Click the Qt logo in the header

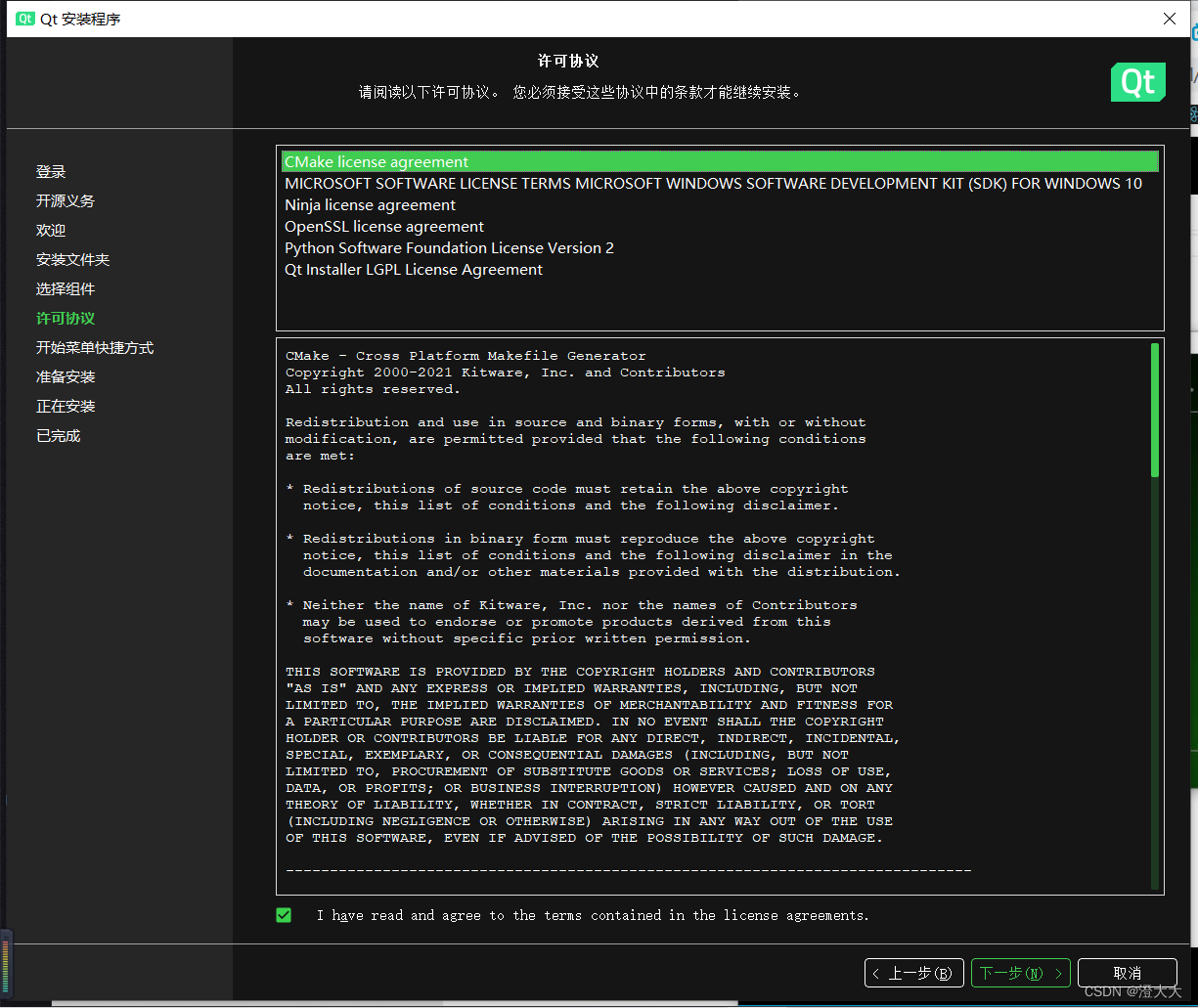pyautogui.click(x=1138, y=82)
